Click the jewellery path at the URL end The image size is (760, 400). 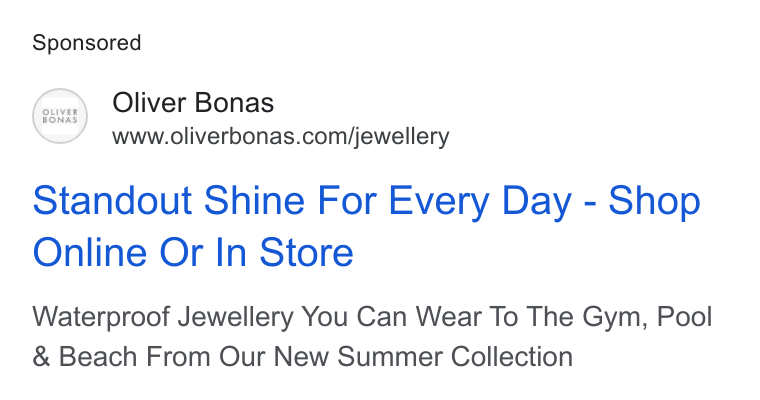click(x=402, y=136)
